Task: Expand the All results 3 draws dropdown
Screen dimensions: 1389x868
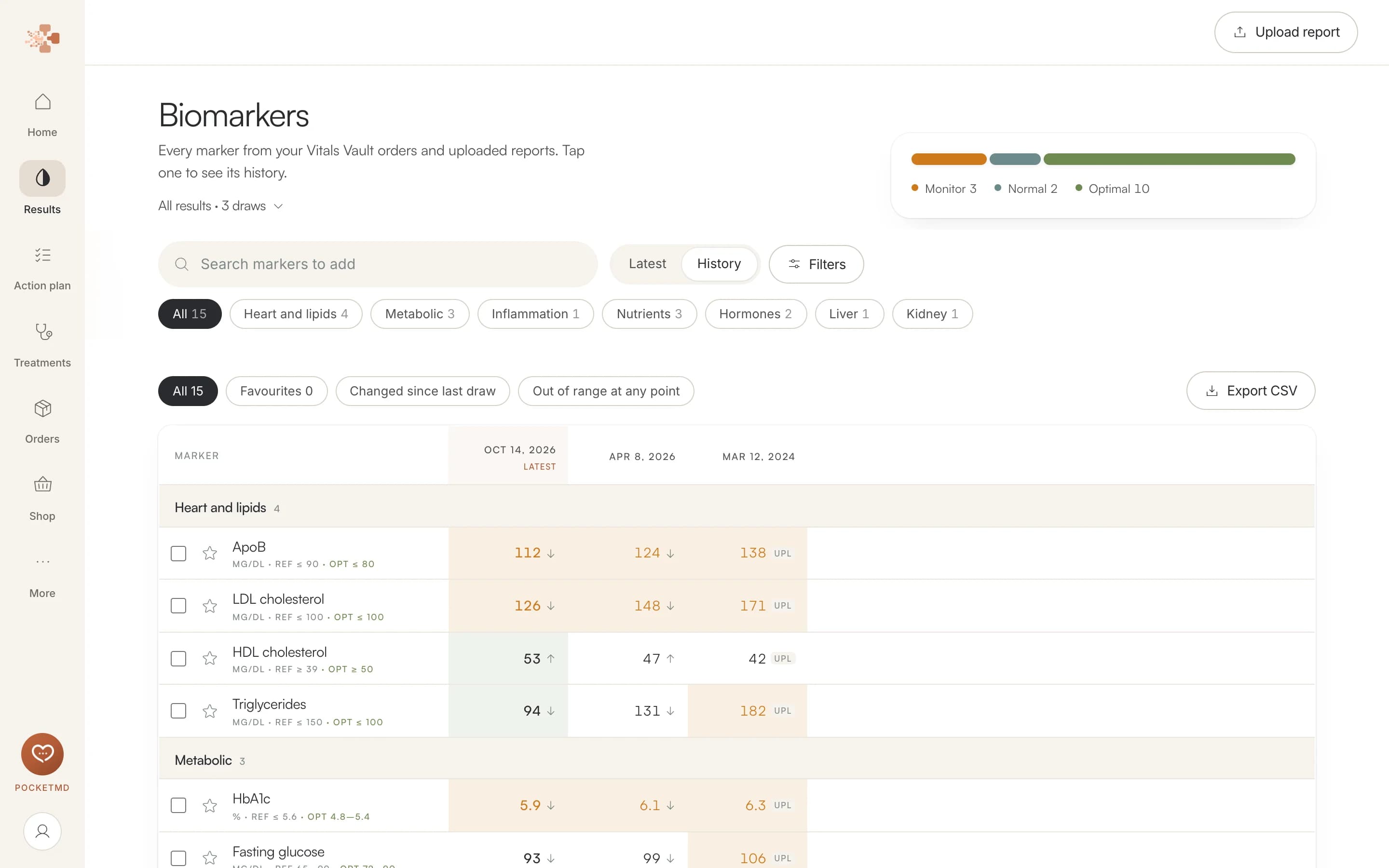Action: (221, 206)
